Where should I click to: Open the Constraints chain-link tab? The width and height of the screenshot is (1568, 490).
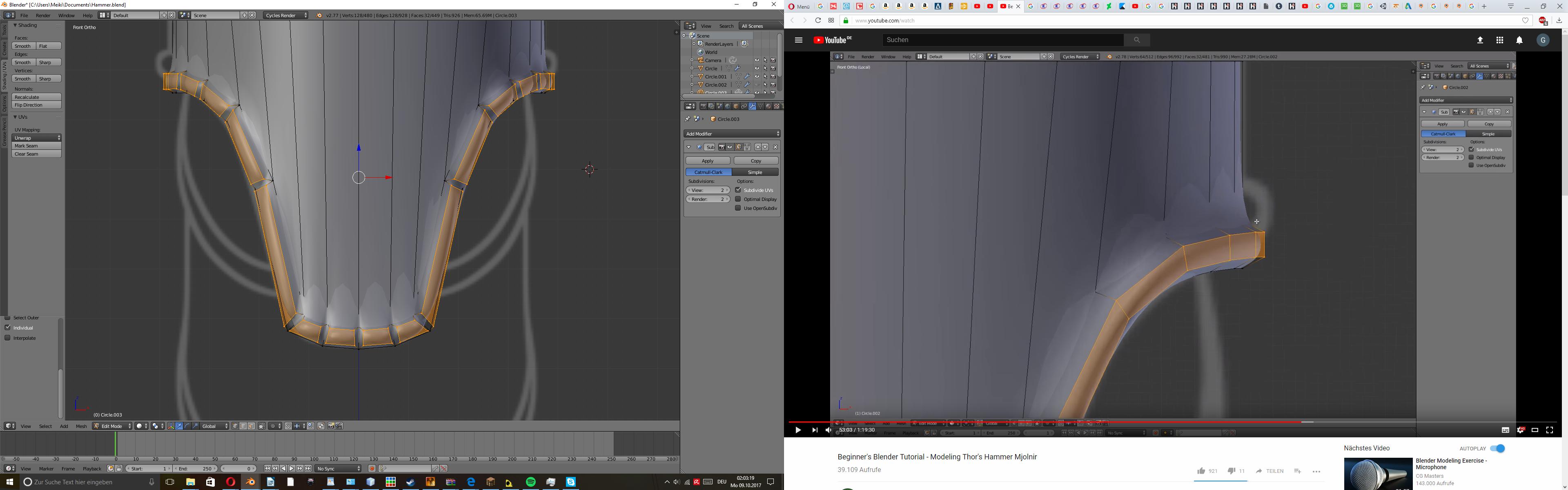coord(744,106)
